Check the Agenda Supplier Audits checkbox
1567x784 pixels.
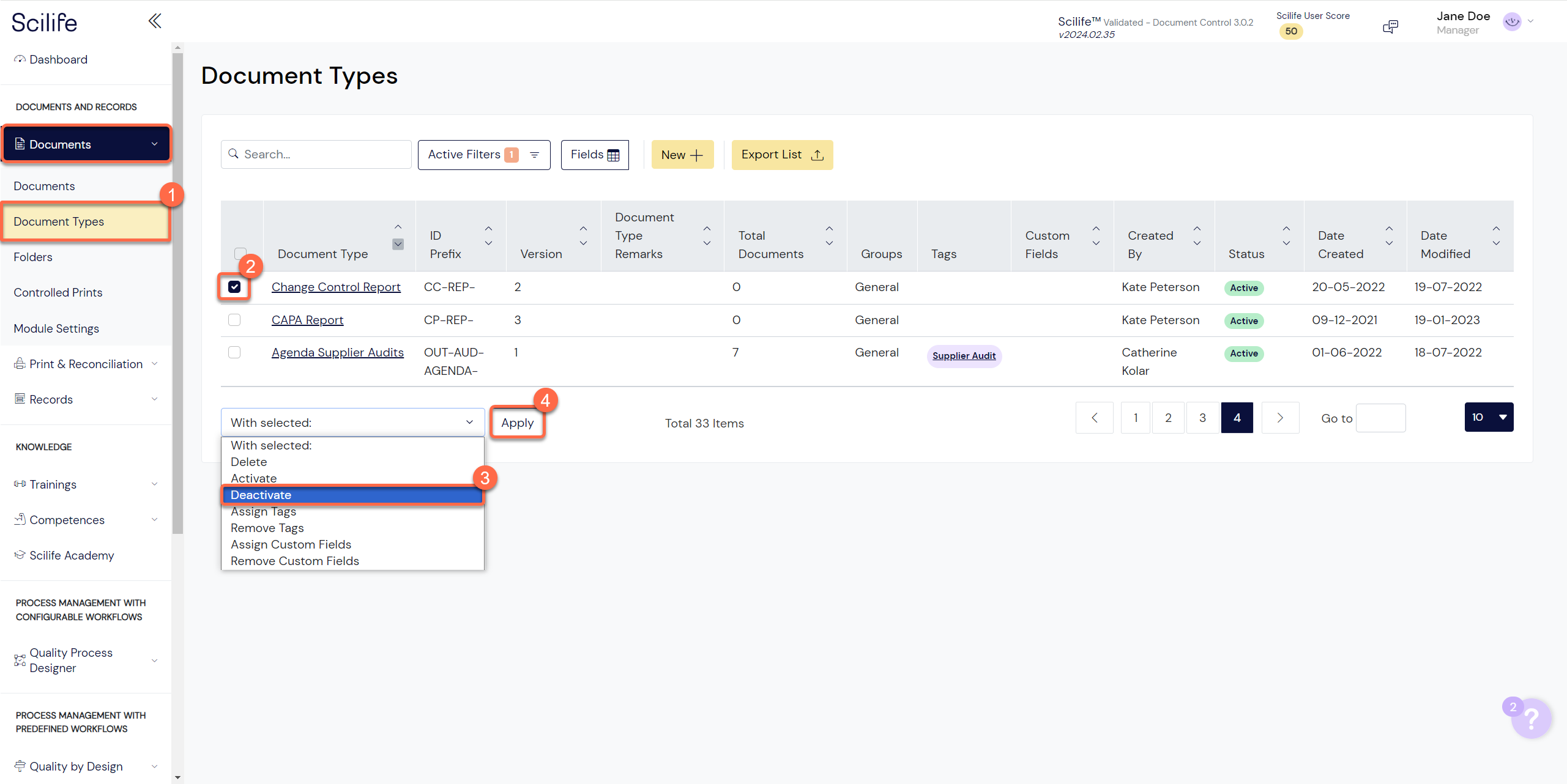pyautogui.click(x=234, y=352)
